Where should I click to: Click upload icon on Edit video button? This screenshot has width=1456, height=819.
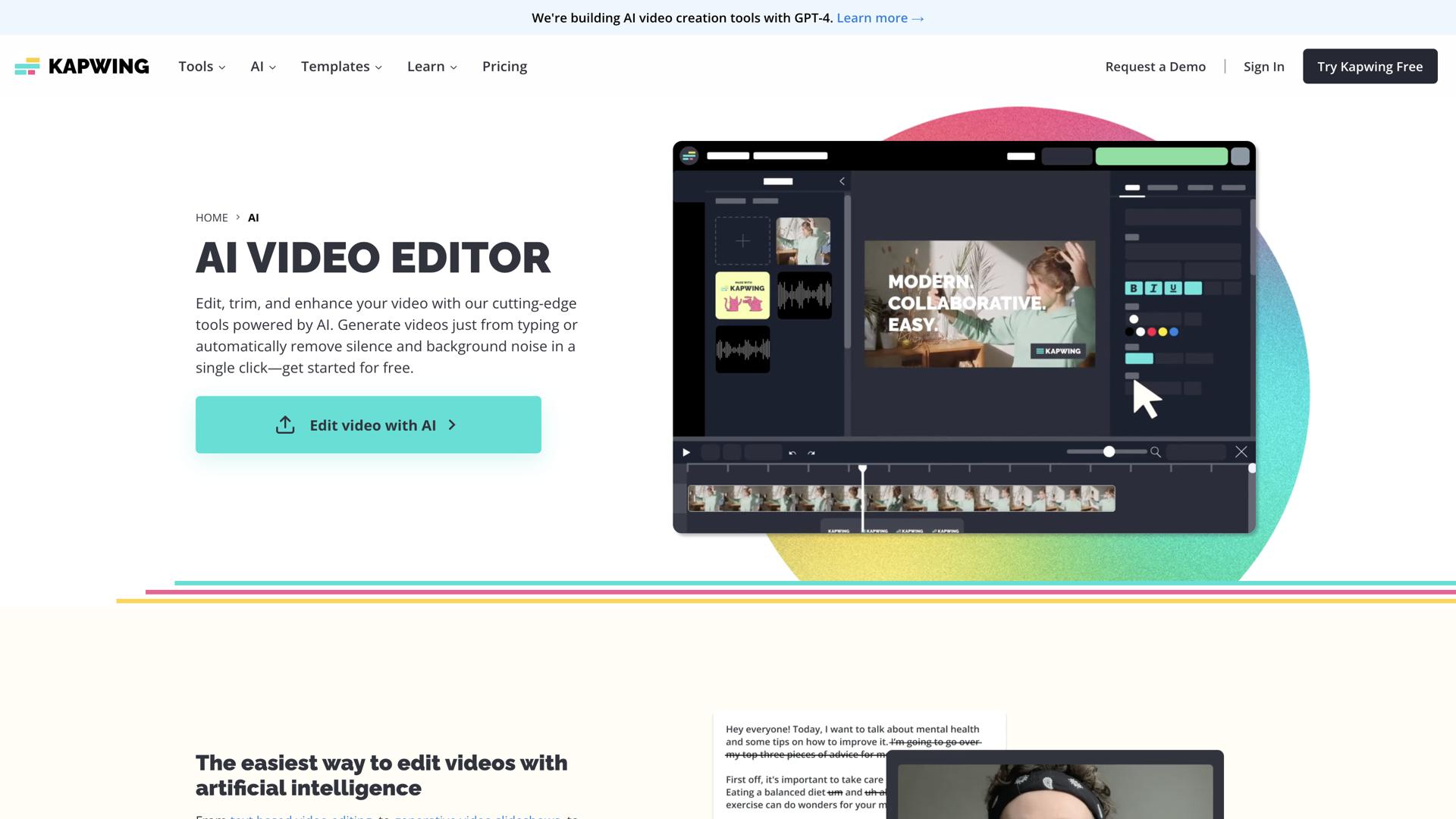click(285, 425)
